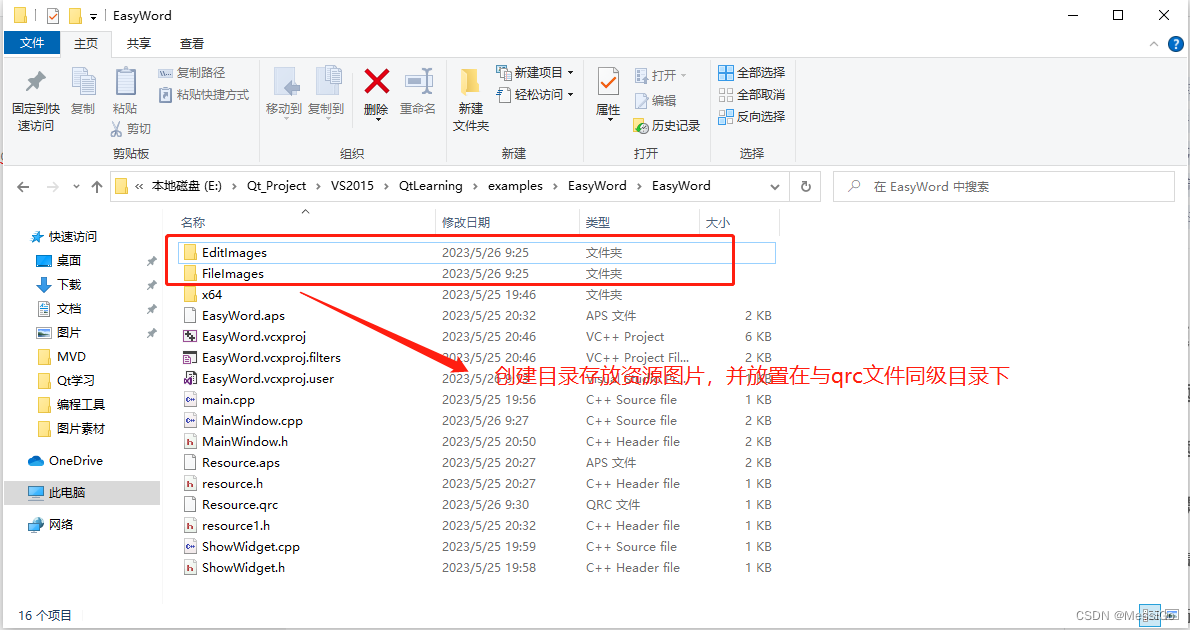
Task: Open Downloads (下载) in sidebar
Action: point(59,285)
